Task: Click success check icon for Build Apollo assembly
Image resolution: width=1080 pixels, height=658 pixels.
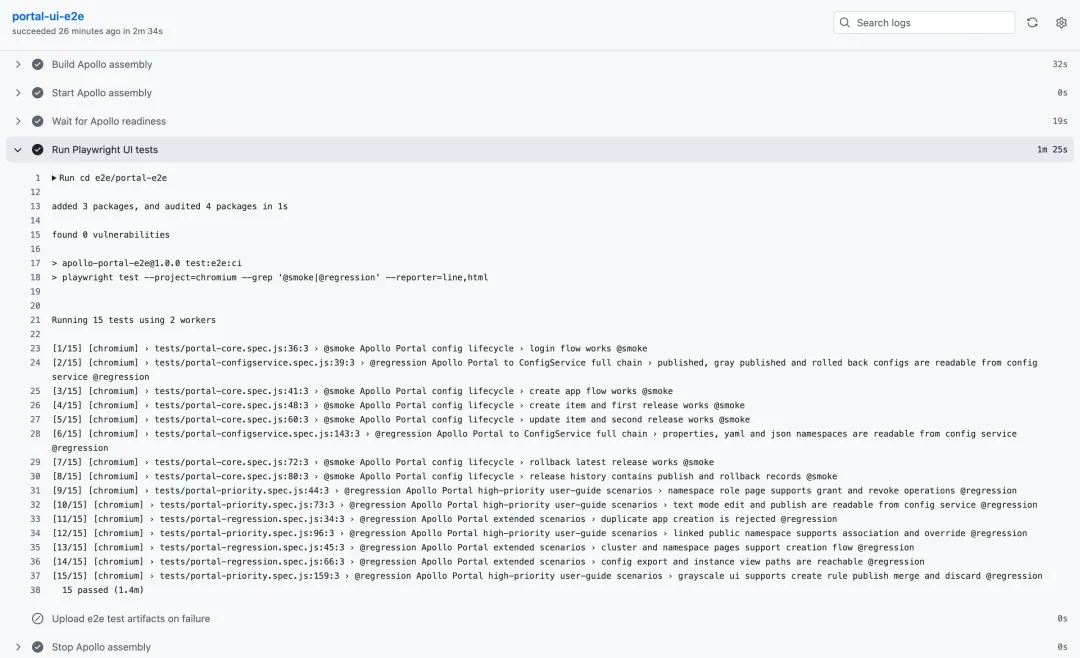Action: click(x=38, y=64)
